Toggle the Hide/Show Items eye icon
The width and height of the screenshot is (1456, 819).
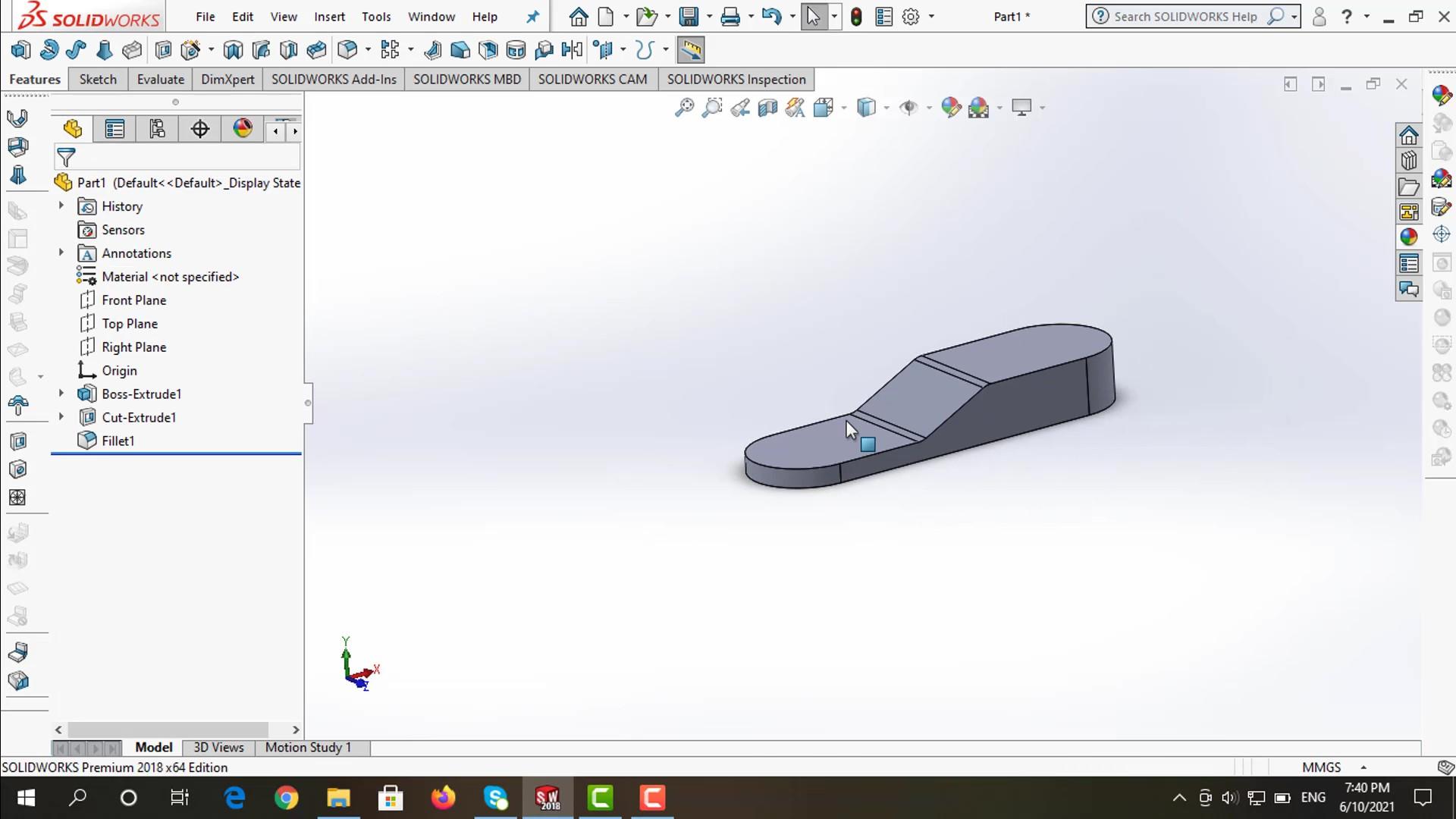908,108
